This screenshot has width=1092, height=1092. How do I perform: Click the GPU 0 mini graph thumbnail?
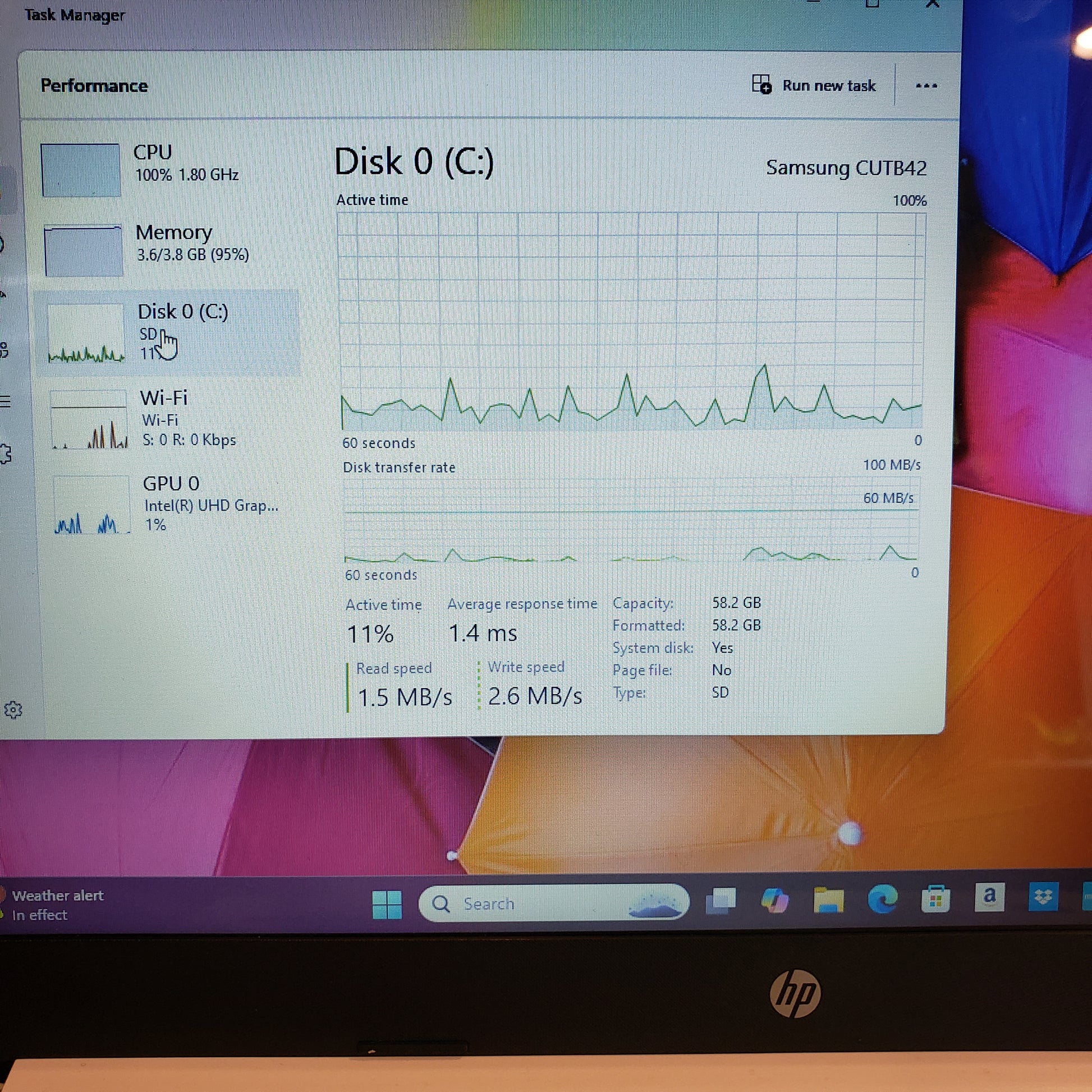[92, 505]
